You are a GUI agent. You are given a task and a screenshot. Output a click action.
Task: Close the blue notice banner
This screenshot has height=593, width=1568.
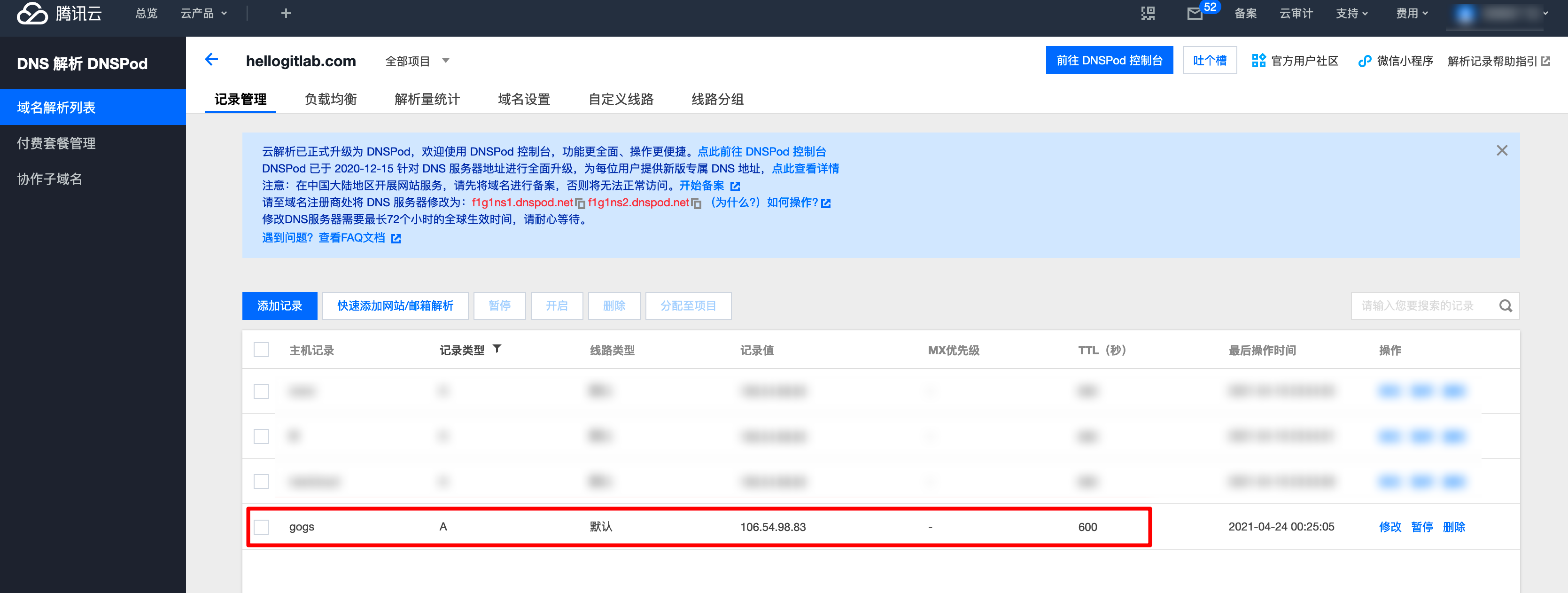[1502, 150]
